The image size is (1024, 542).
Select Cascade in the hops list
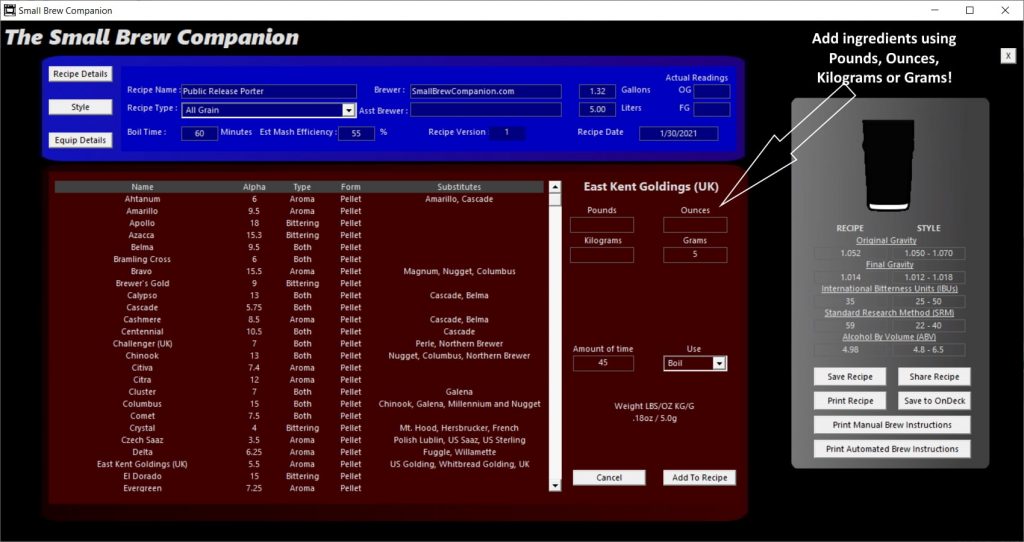tap(142, 308)
